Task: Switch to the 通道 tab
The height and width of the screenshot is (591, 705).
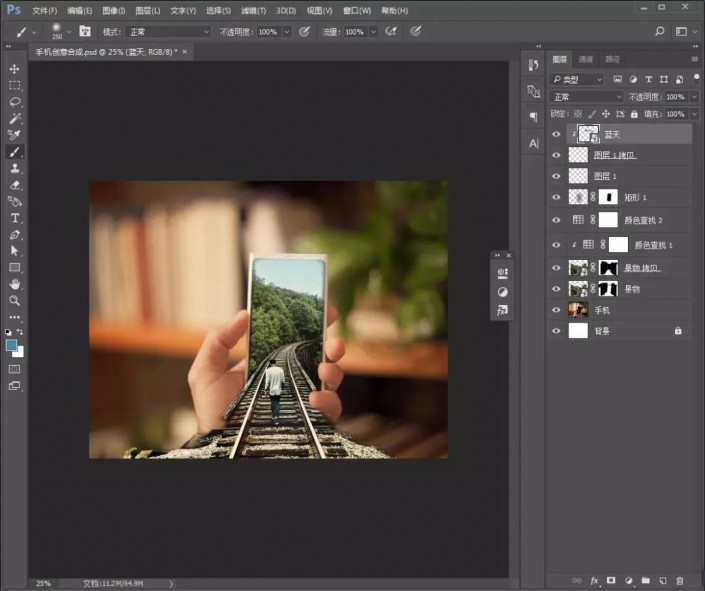Action: [x=585, y=59]
